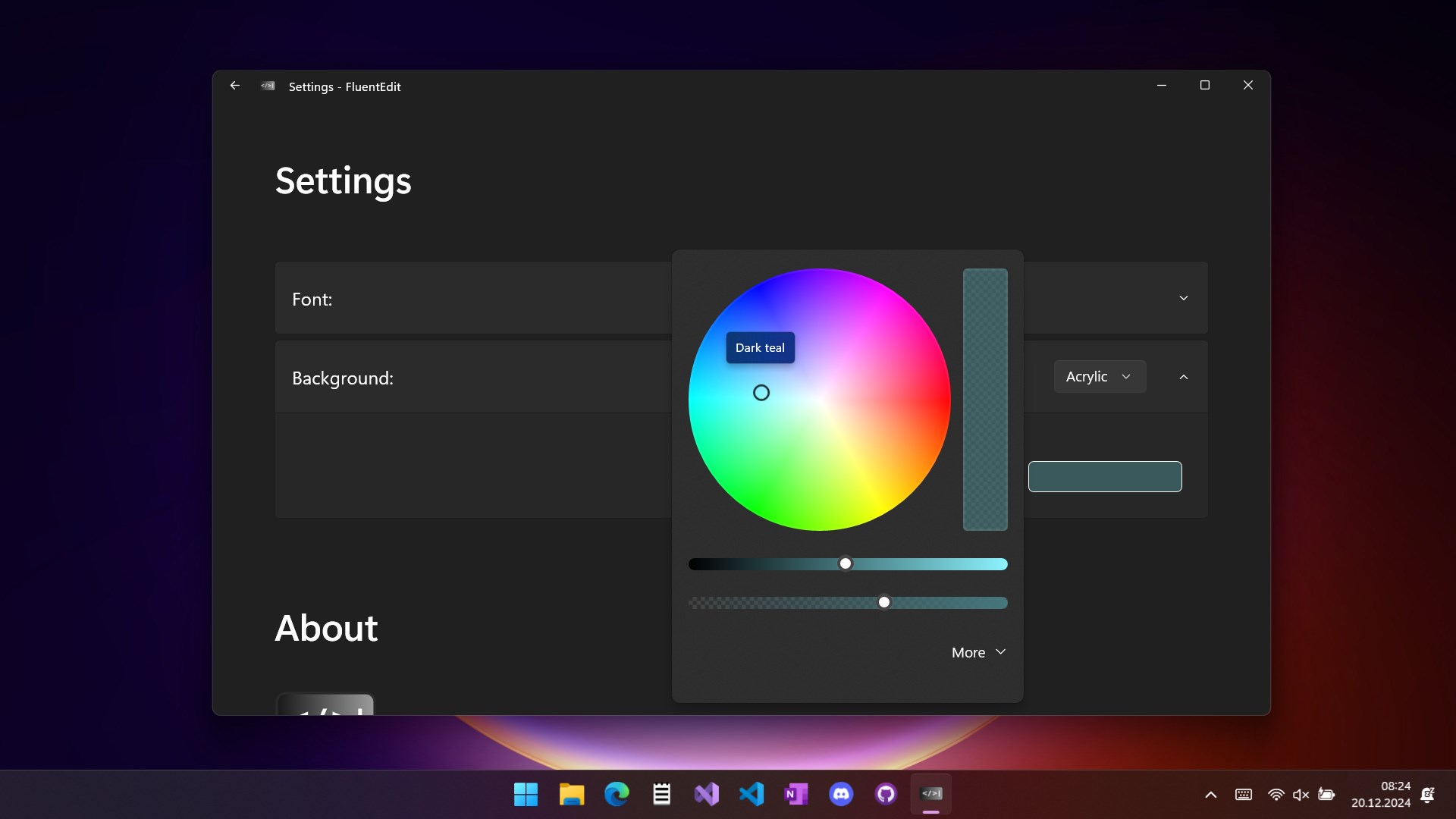Image resolution: width=1456 pixels, height=819 pixels.
Task: Click the back arrow in title bar
Action: point(235,86)
